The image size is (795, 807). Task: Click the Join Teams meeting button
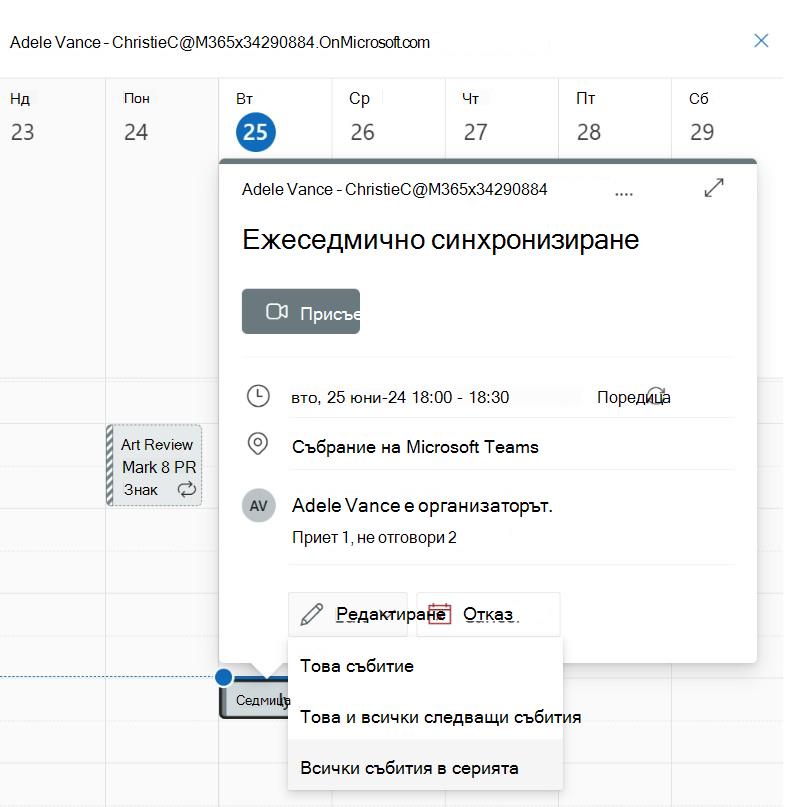tap(301, 311)
